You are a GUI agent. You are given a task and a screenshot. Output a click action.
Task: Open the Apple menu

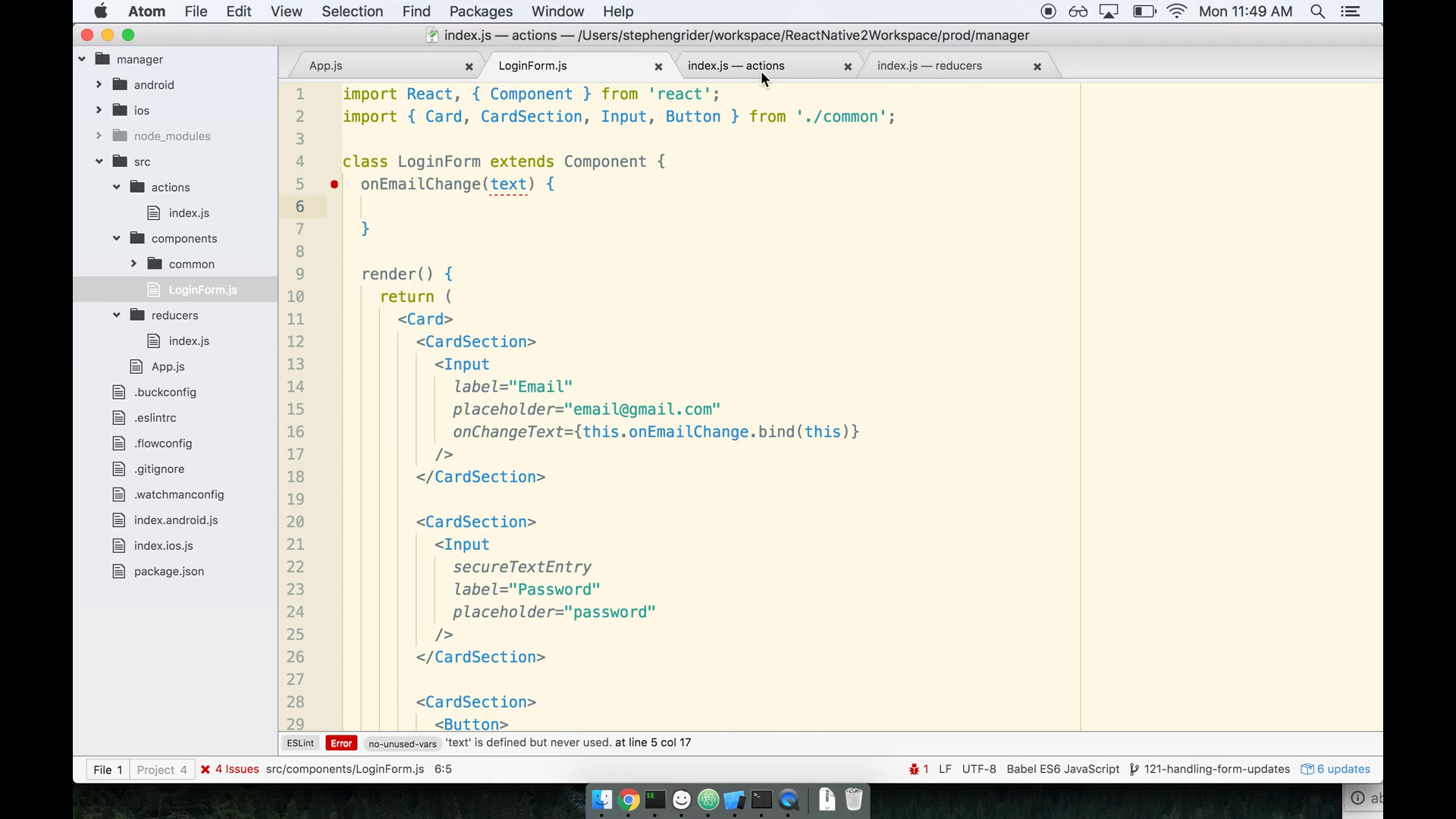click(100, 11)
